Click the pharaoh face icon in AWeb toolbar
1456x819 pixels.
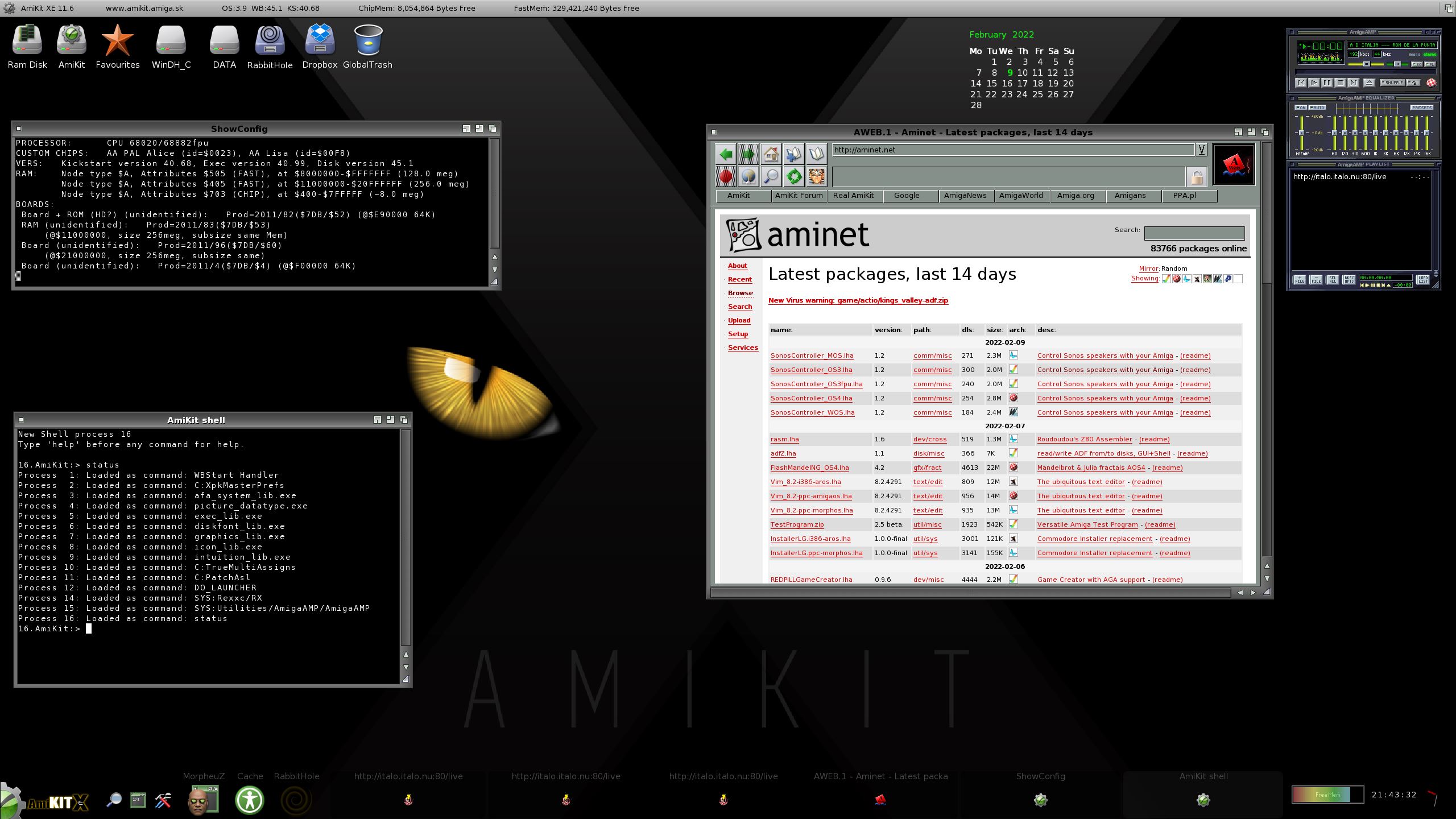click(x=817, y=177)
